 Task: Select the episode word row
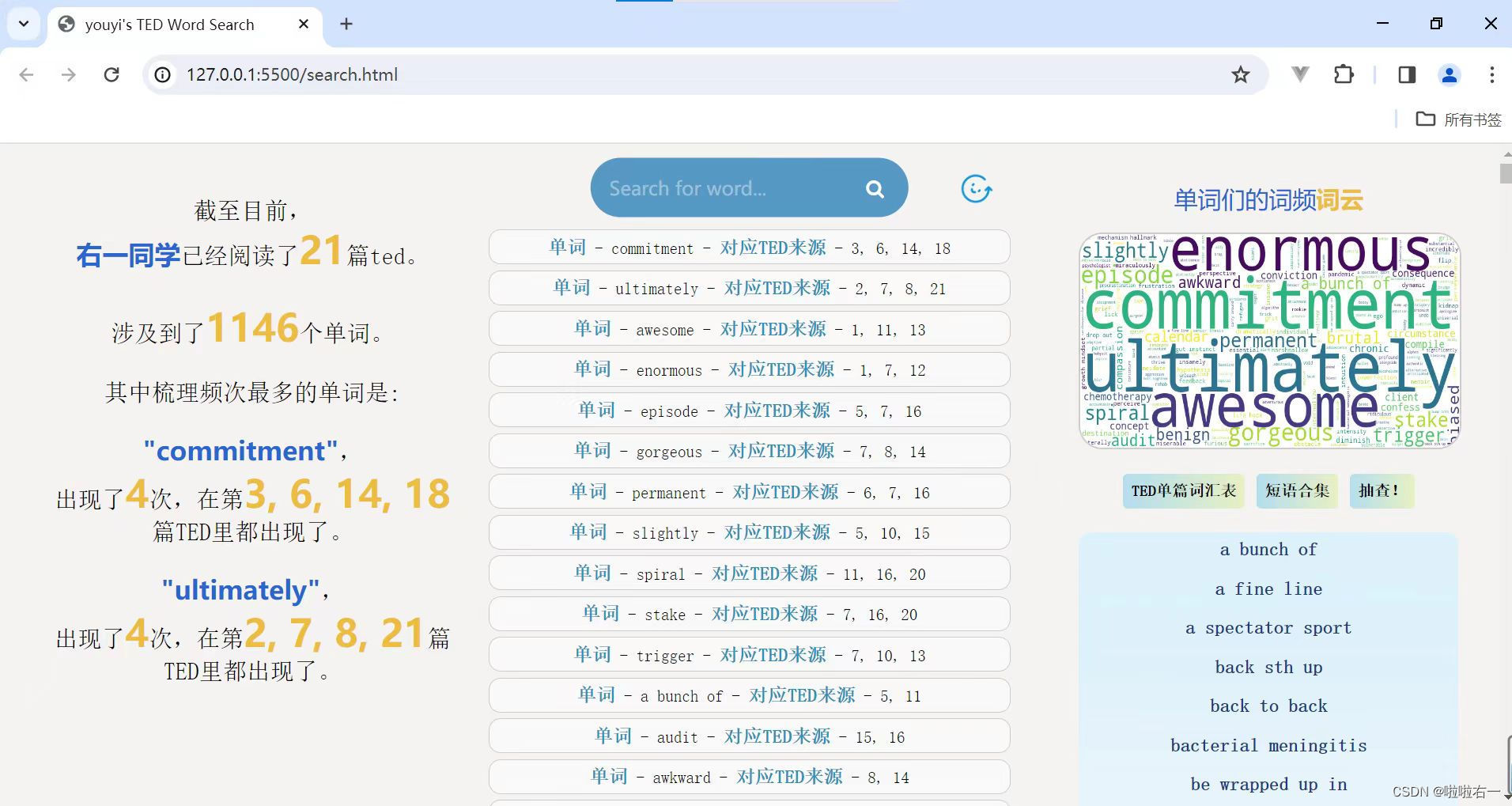pos(749,411)
